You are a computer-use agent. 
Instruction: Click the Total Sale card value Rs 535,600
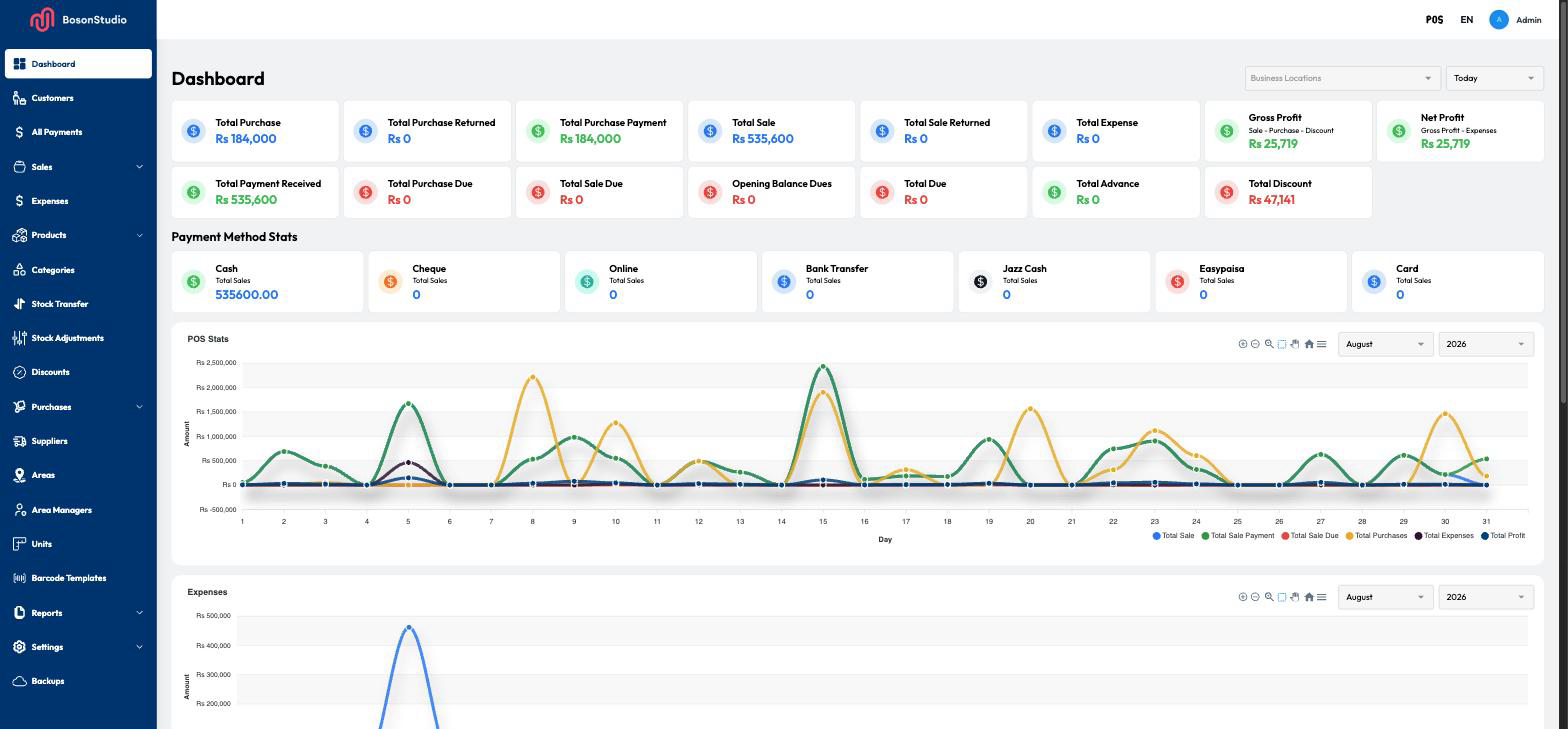click(763, 139)
